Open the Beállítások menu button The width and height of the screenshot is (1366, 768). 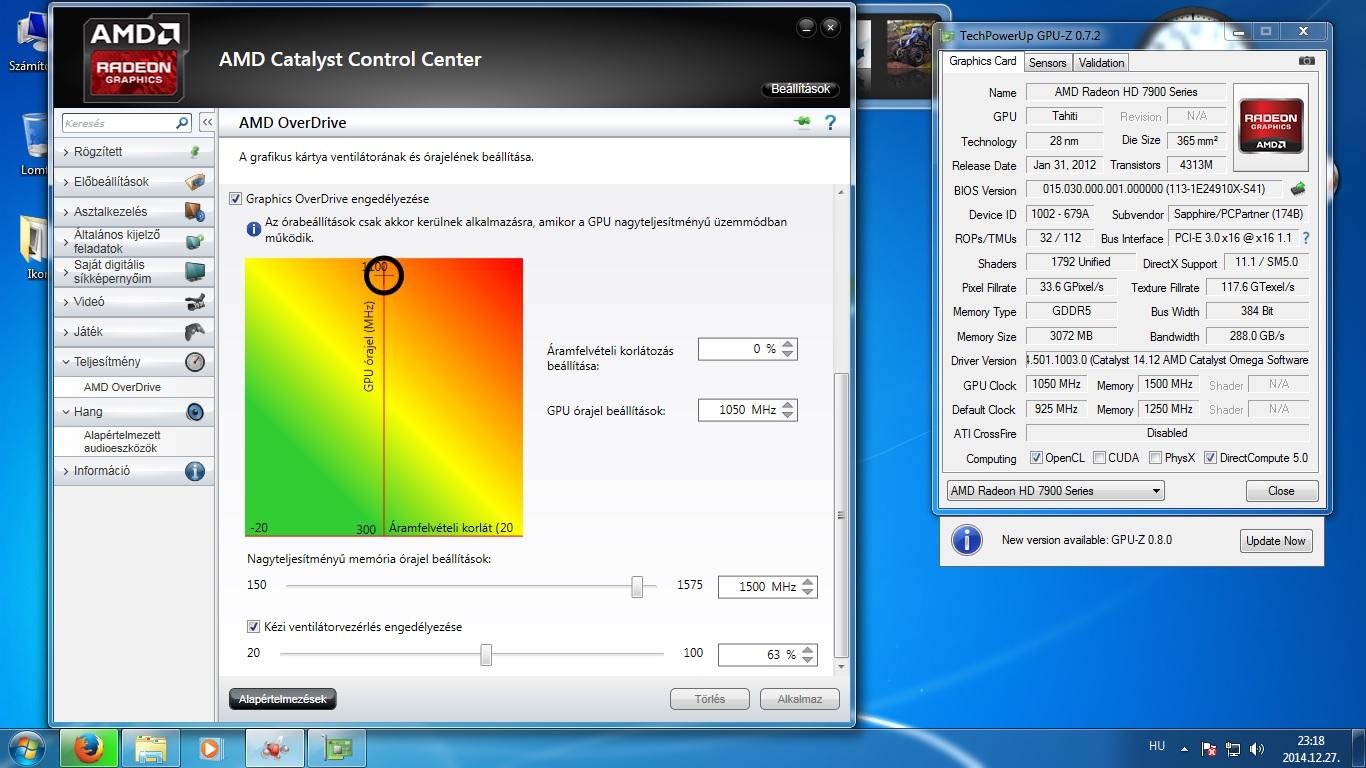point(800,89)
